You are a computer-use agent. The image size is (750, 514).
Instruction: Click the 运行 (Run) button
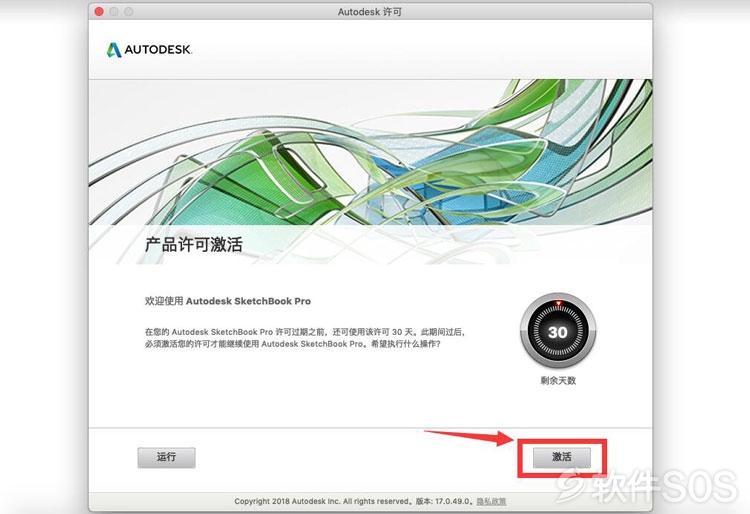pos(166,458)
